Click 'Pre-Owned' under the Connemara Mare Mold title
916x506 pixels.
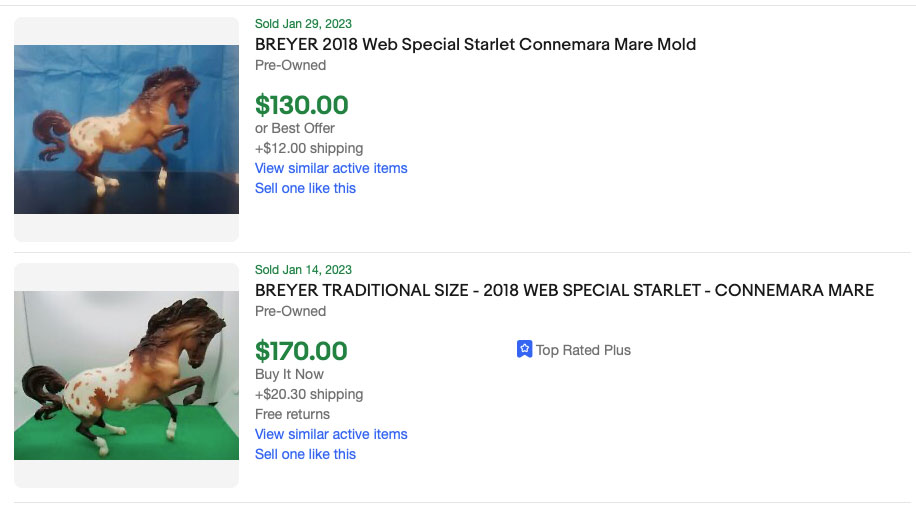click(290, 65)
